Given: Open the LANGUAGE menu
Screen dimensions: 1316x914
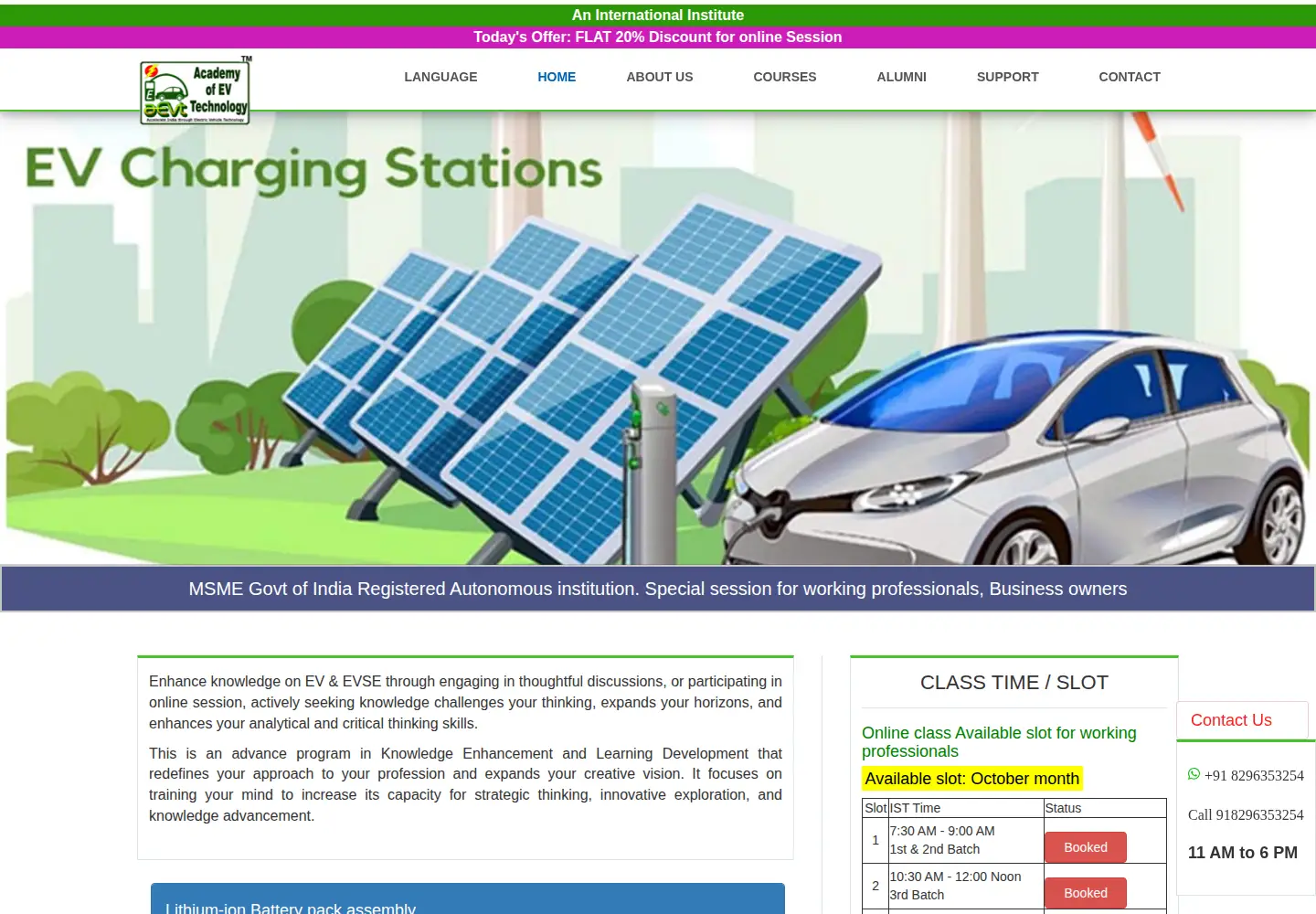Looking at the screenshot, I should [x=440, y=77].
